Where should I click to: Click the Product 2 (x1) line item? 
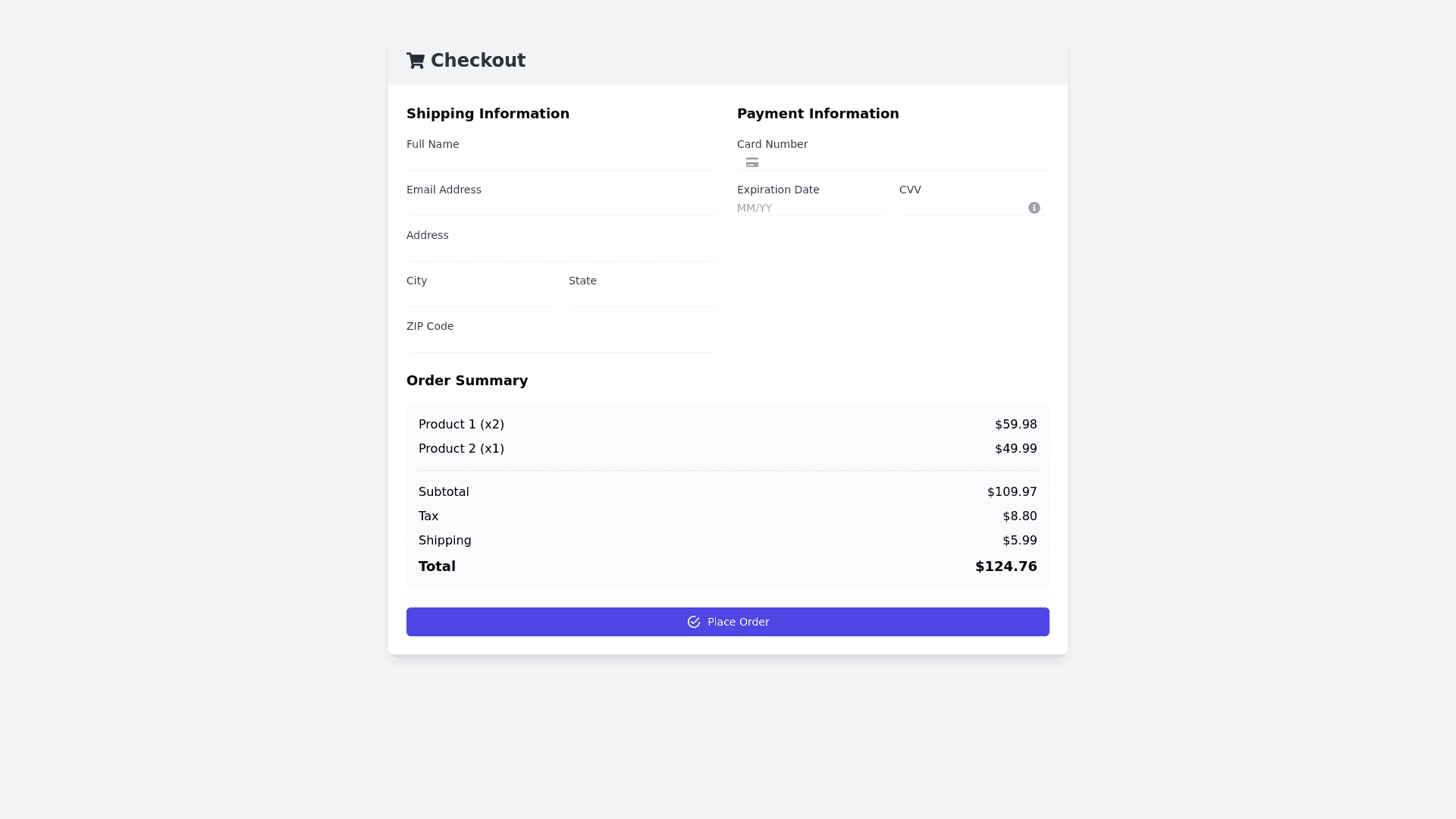point(461,449)
